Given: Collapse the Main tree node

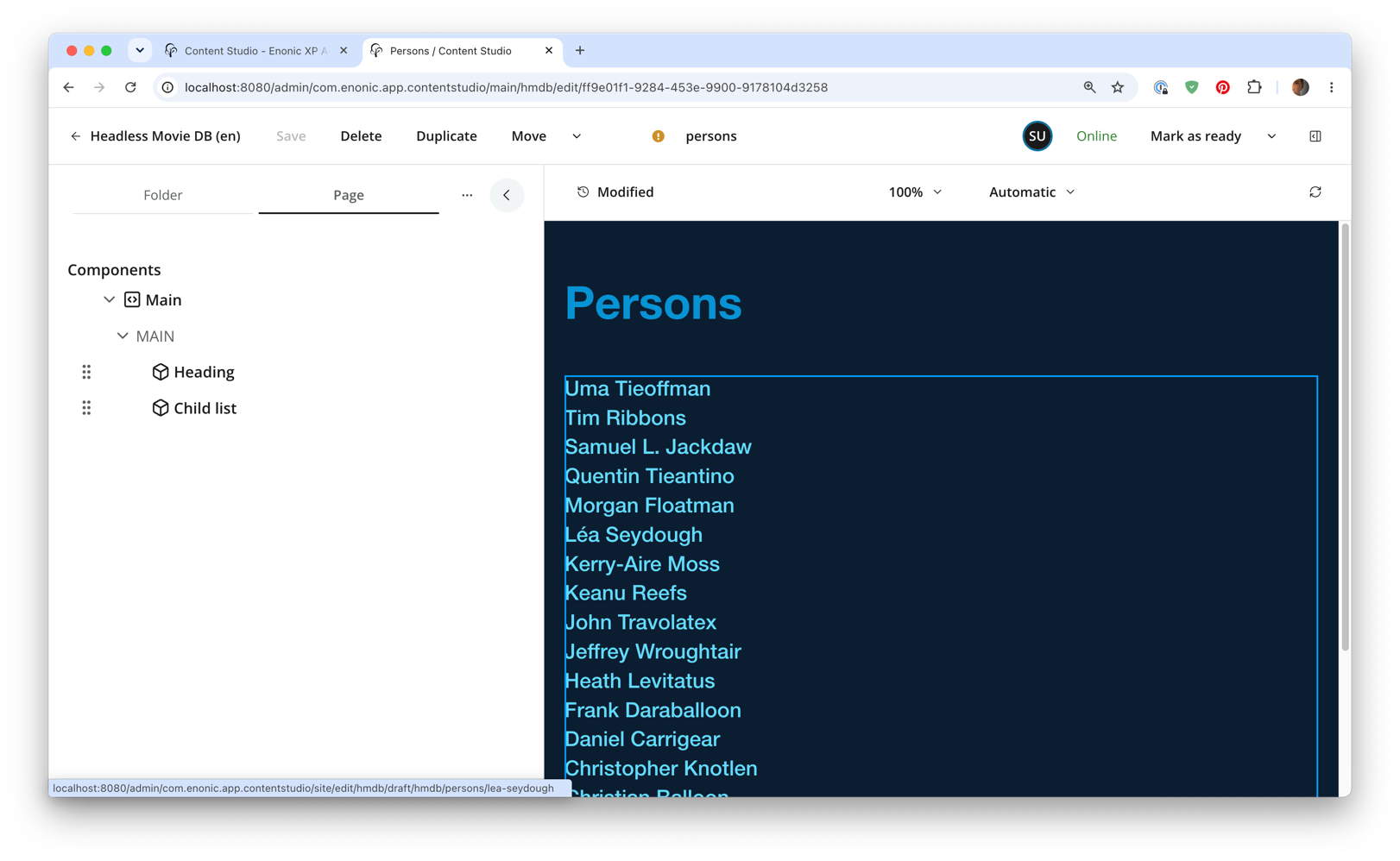Looking at the screenshot, I should [109, 300].
